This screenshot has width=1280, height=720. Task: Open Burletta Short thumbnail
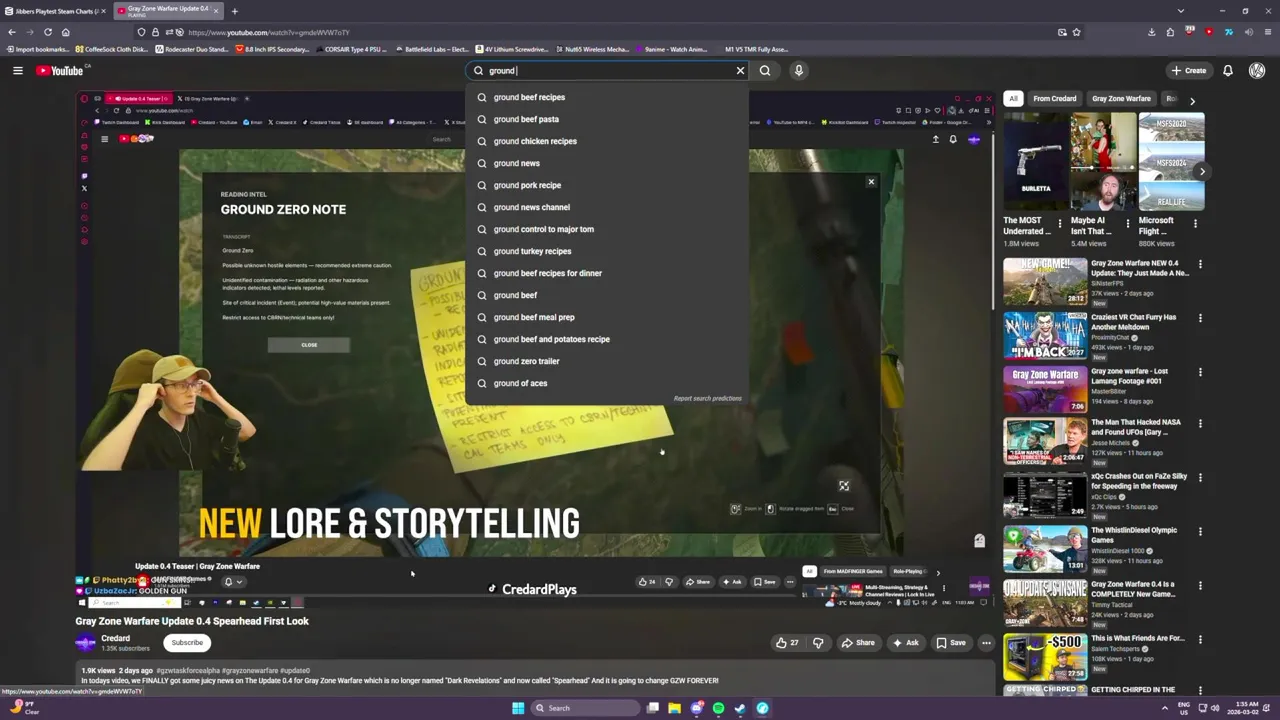pos(1036,161)
